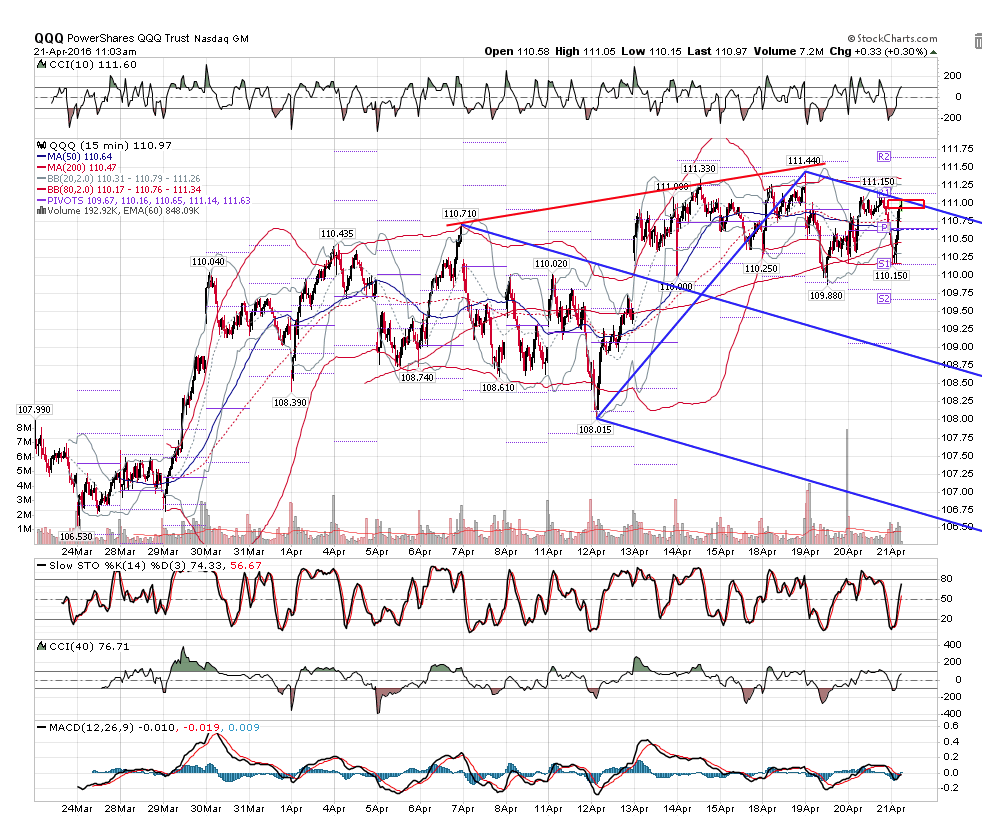The width and height of the screenshot is (982, 827).
Task: Click the R2 pivot marker
Action: point(884,157)
